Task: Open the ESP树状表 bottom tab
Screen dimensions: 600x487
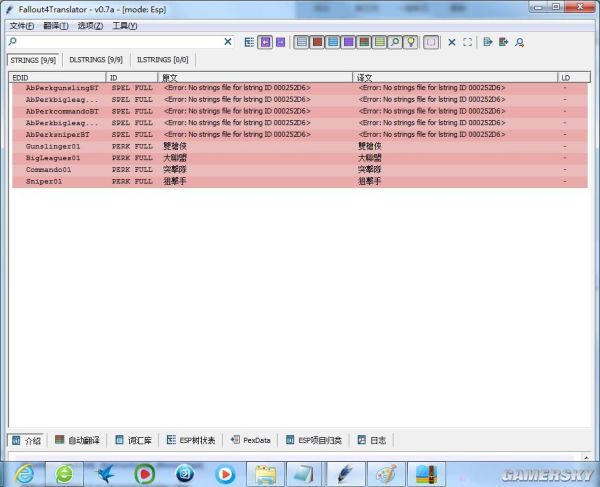Action: point(191,440)
